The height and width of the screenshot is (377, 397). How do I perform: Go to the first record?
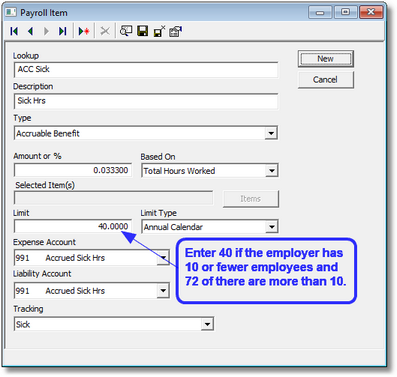click(x=14, y=31)
